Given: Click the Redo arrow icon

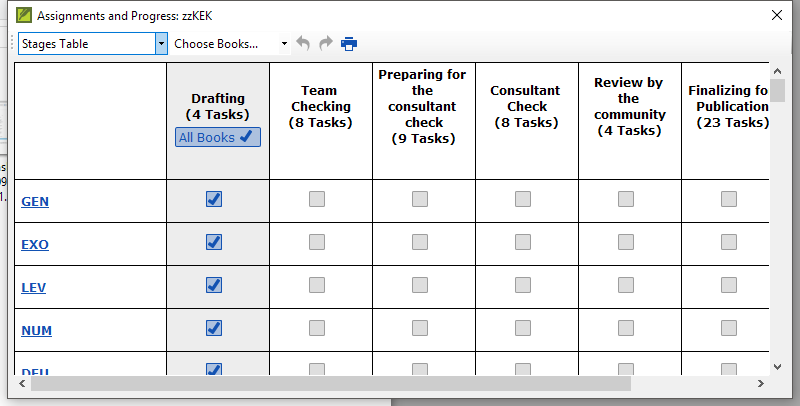Looking at the screenshot, I should 326,43.
